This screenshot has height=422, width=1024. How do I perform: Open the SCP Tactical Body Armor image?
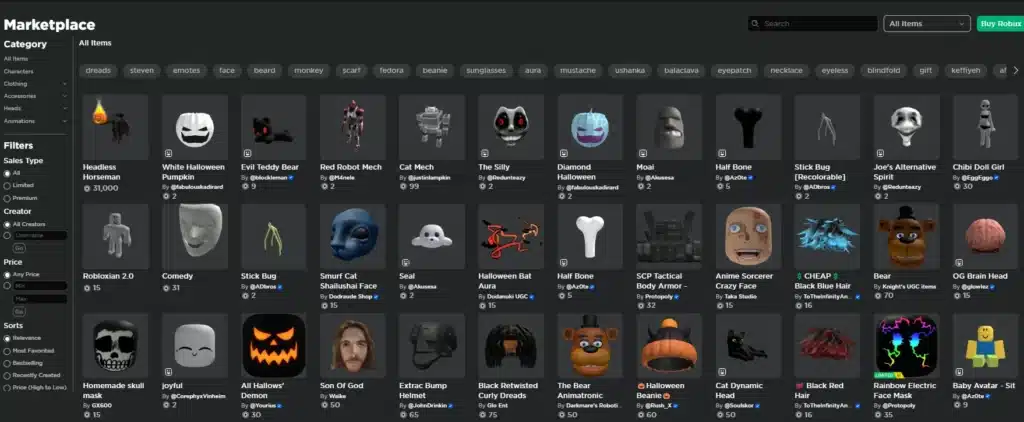point(669,236)
